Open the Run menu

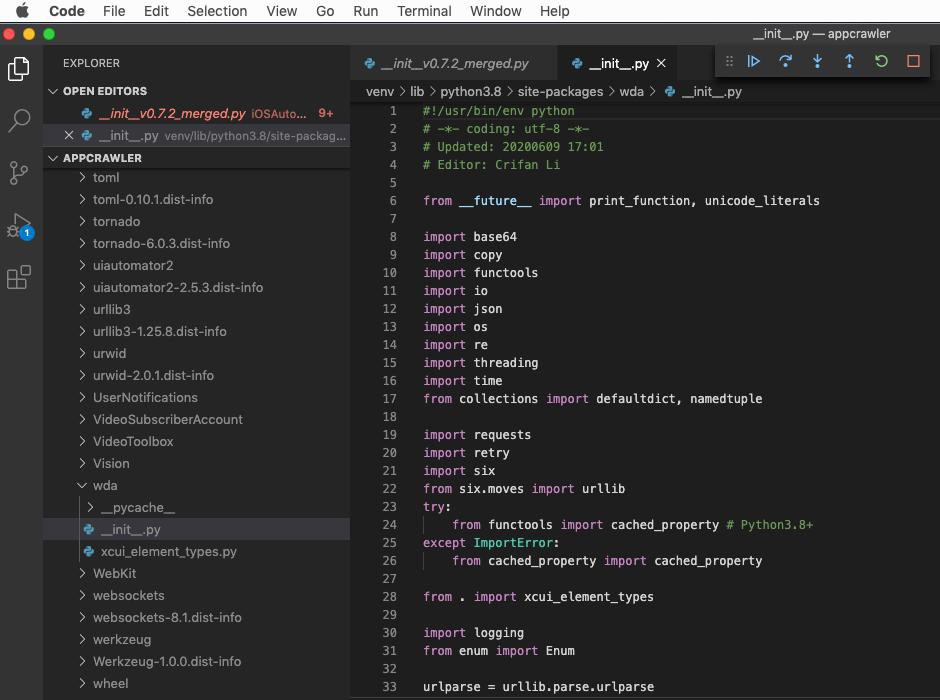(x=366, y=11)
